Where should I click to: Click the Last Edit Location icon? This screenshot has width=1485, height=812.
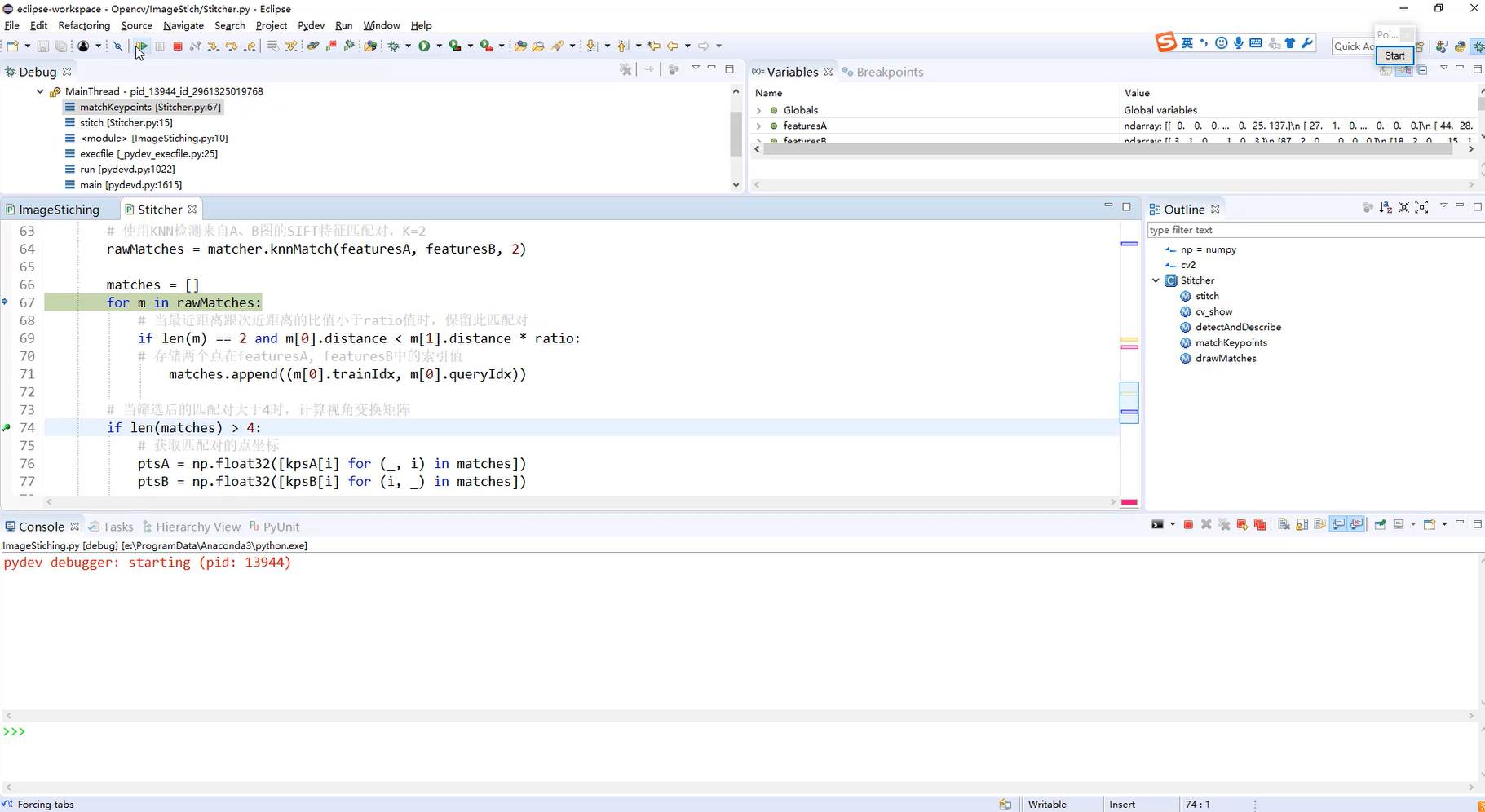[x=654, y=46]
